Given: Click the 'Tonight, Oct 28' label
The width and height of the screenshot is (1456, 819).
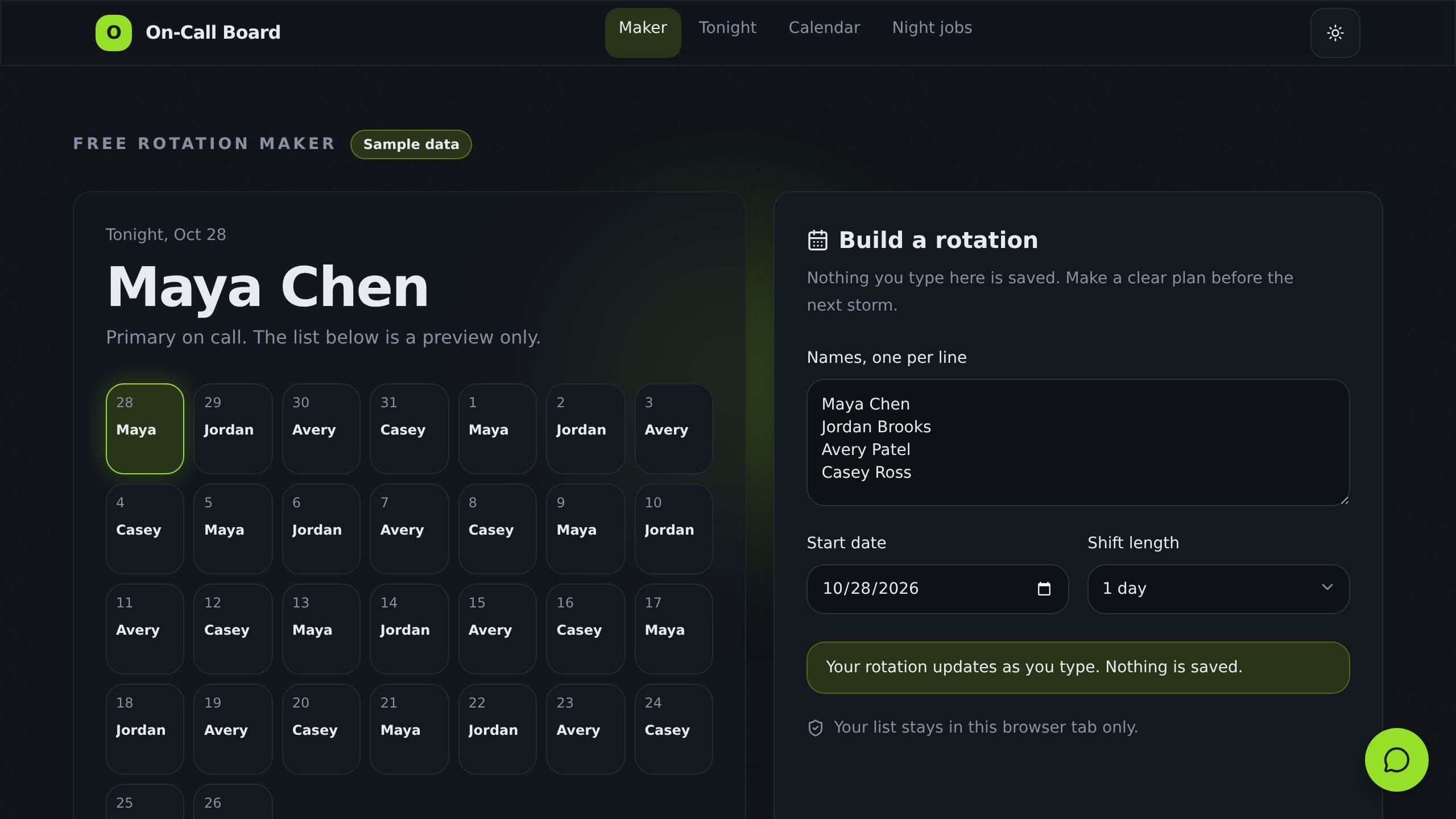Looking at the screenshot, I should coord(166,234).
